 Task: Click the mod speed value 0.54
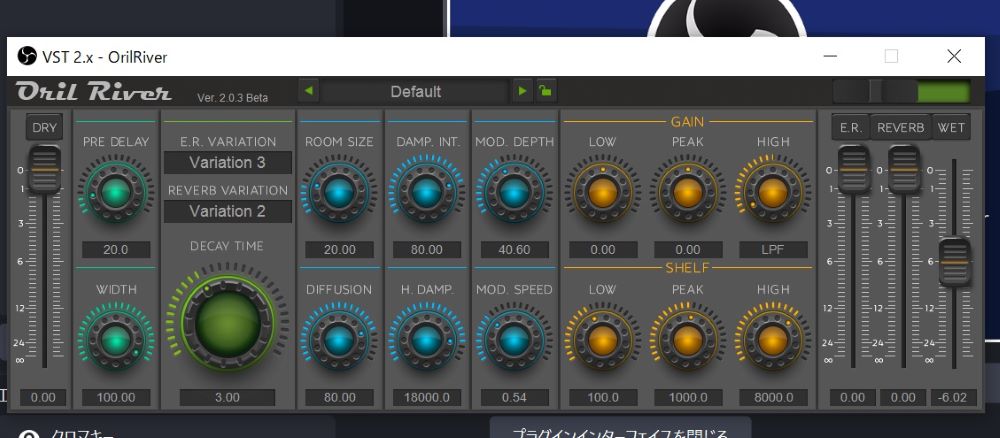514,398
